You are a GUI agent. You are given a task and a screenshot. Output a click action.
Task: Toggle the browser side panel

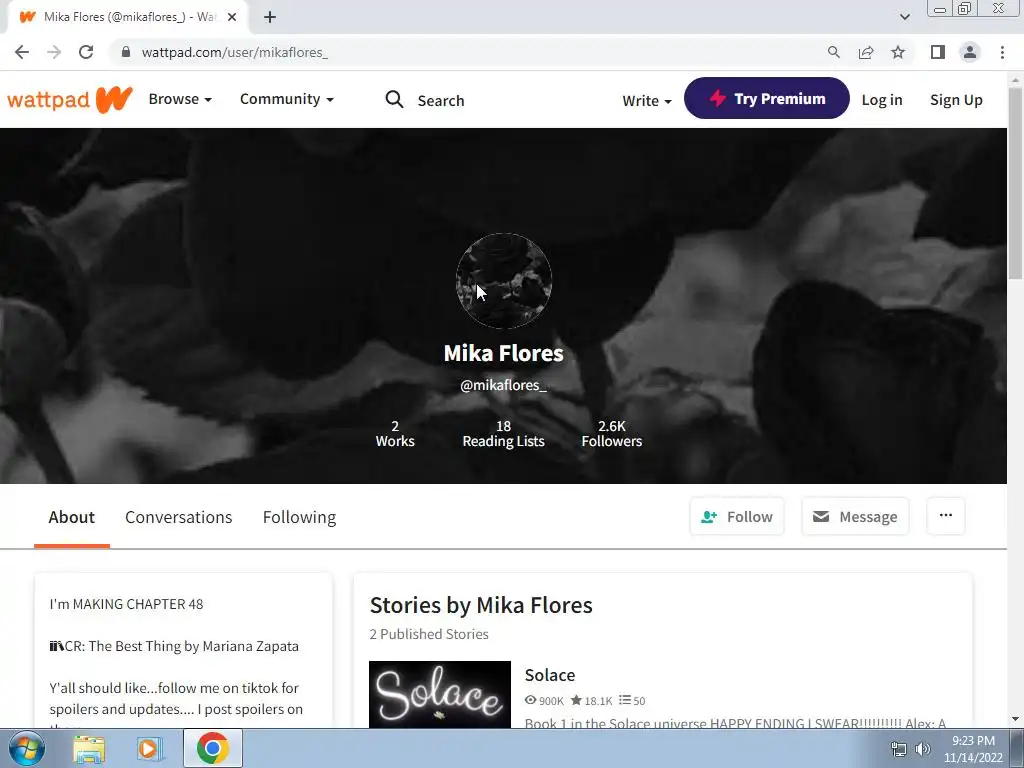point(938,52)
